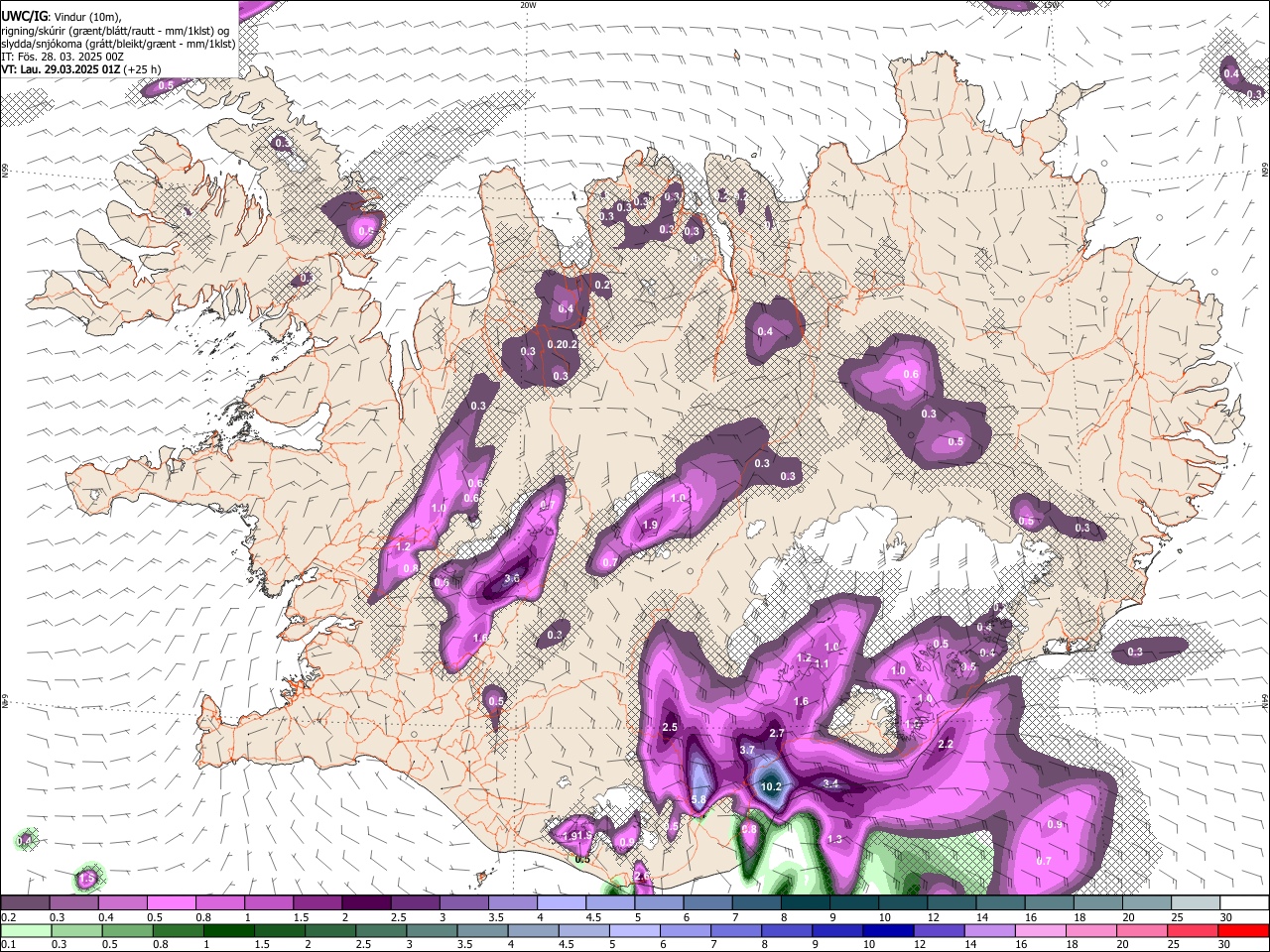The image size is (1270, 952).
Task: Select the pale grey swatch above upper-row 25
Action: pos(1197,903)
